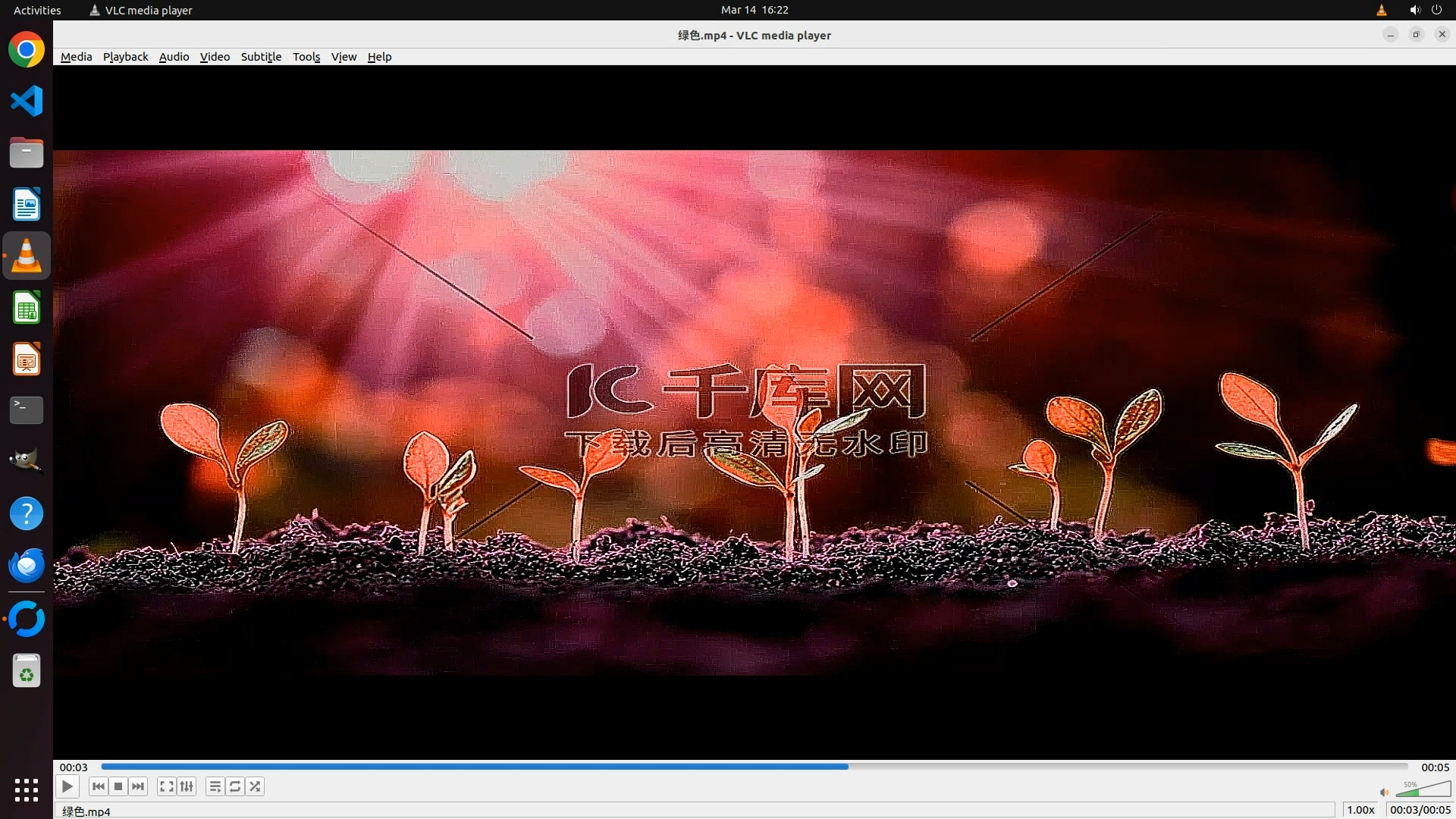1456x819 pixels.
Task: Toggle loop repeat mode
Action: (x=235, y=786)
